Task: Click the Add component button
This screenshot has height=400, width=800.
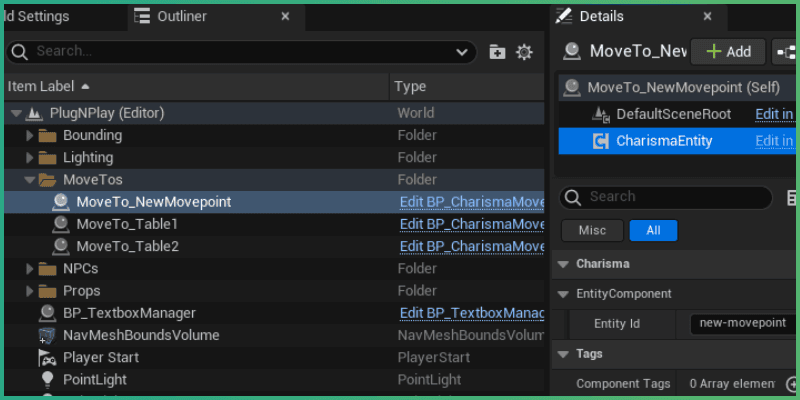Action: tap(728, 52)
